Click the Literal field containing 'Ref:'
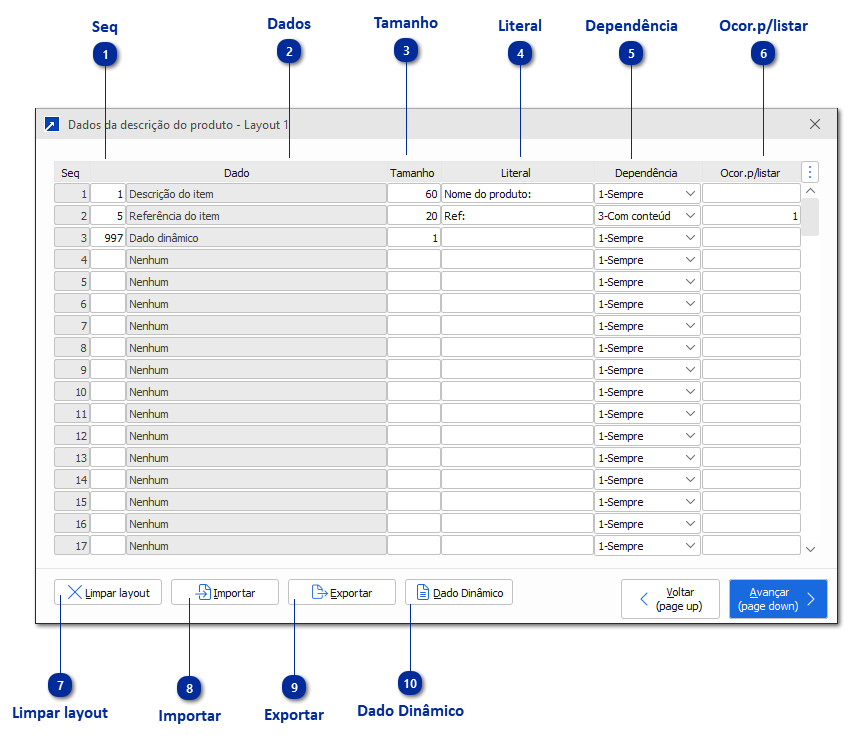Screen dimensions: 861x742 [517, 216]
